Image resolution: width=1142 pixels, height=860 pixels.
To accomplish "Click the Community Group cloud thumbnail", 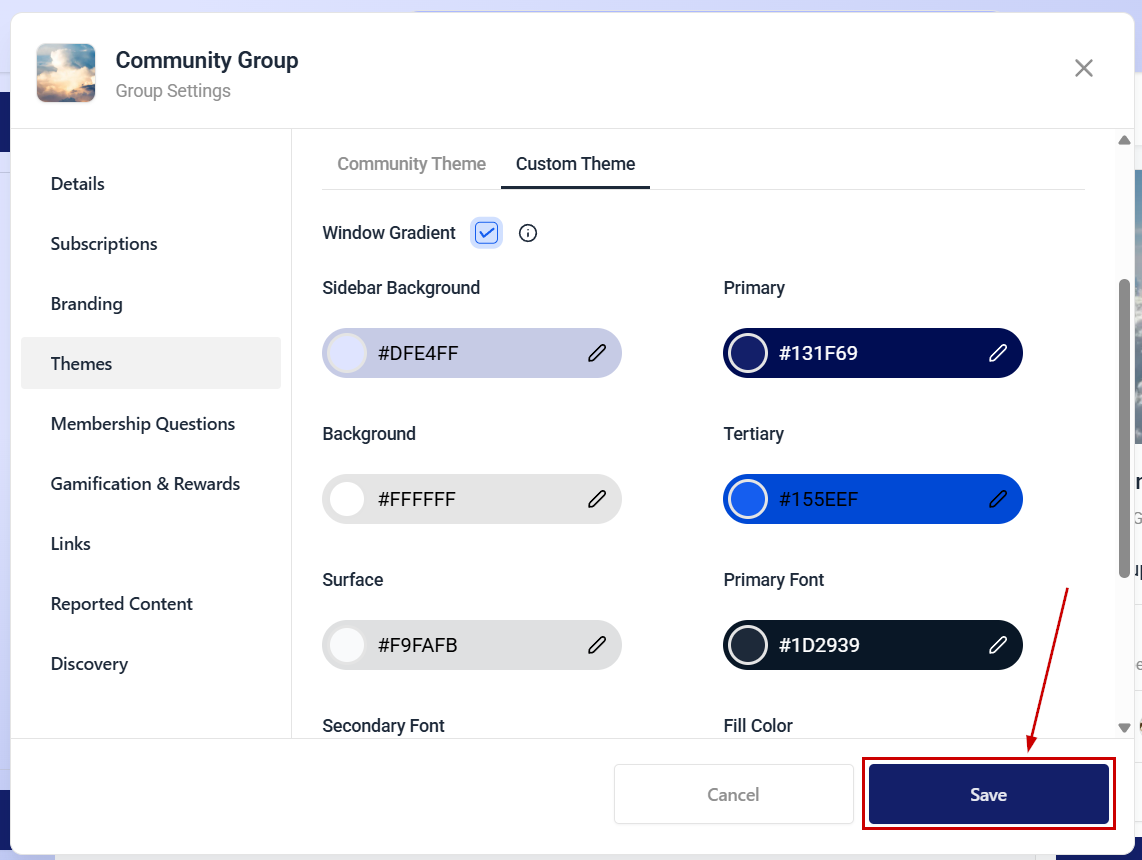I will pyautogui.click(x=66, y=73).
